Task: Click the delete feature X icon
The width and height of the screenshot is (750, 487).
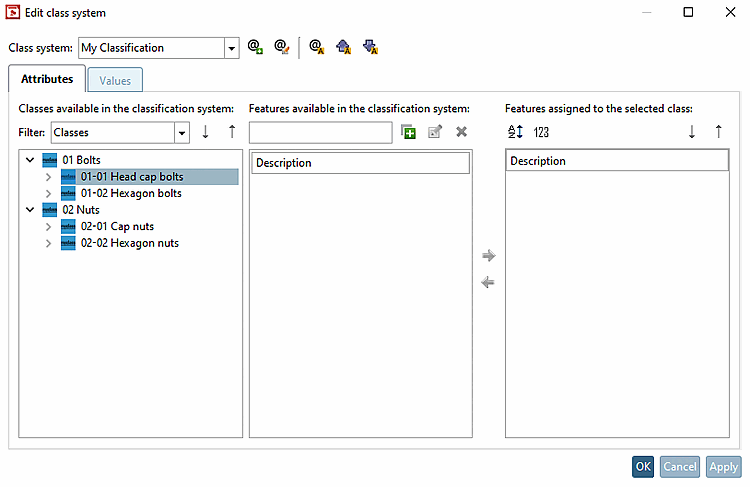Action: [462, 132]
